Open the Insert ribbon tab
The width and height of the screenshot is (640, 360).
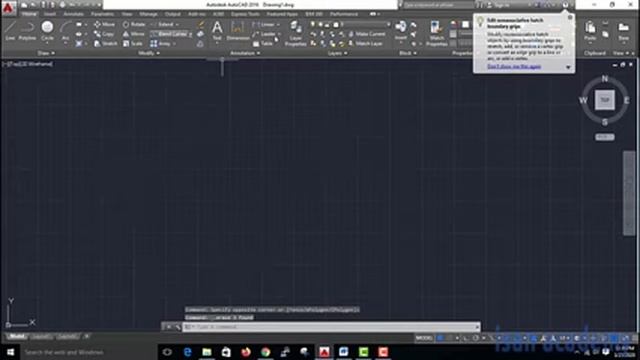tap(49, 14)
